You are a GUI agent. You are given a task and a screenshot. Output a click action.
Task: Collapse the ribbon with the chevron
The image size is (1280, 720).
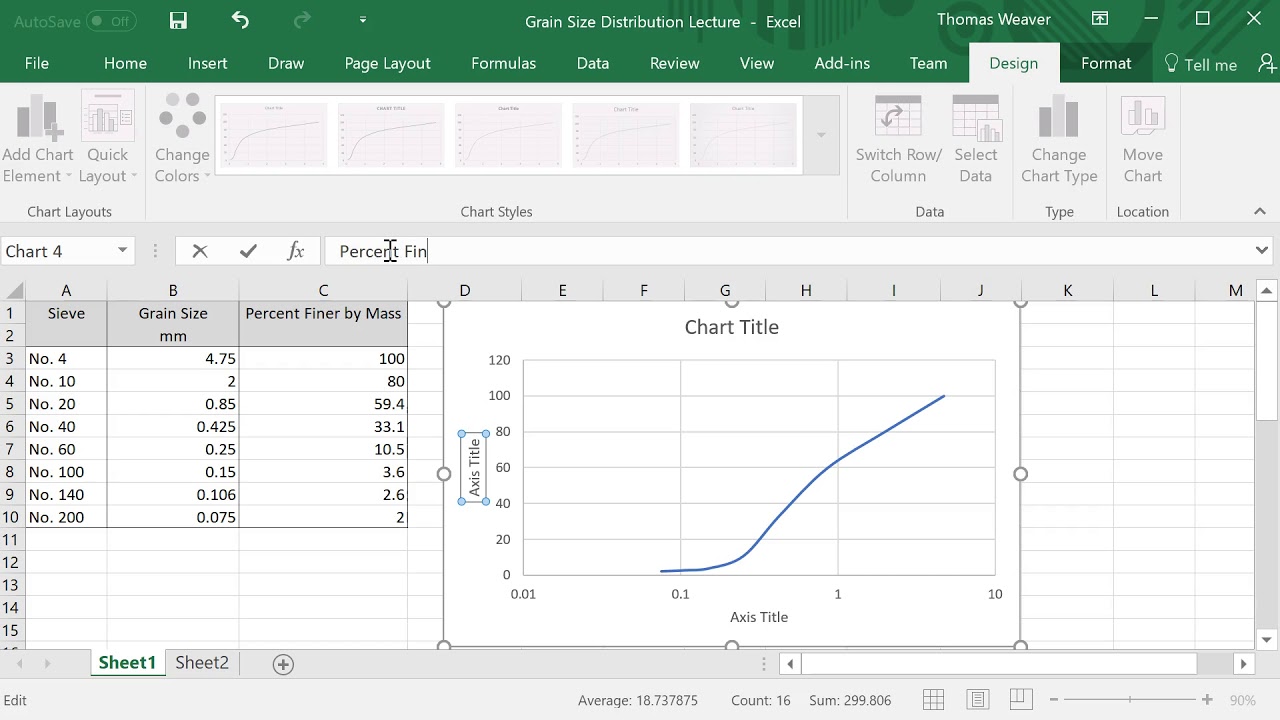tap(1260, 211)
